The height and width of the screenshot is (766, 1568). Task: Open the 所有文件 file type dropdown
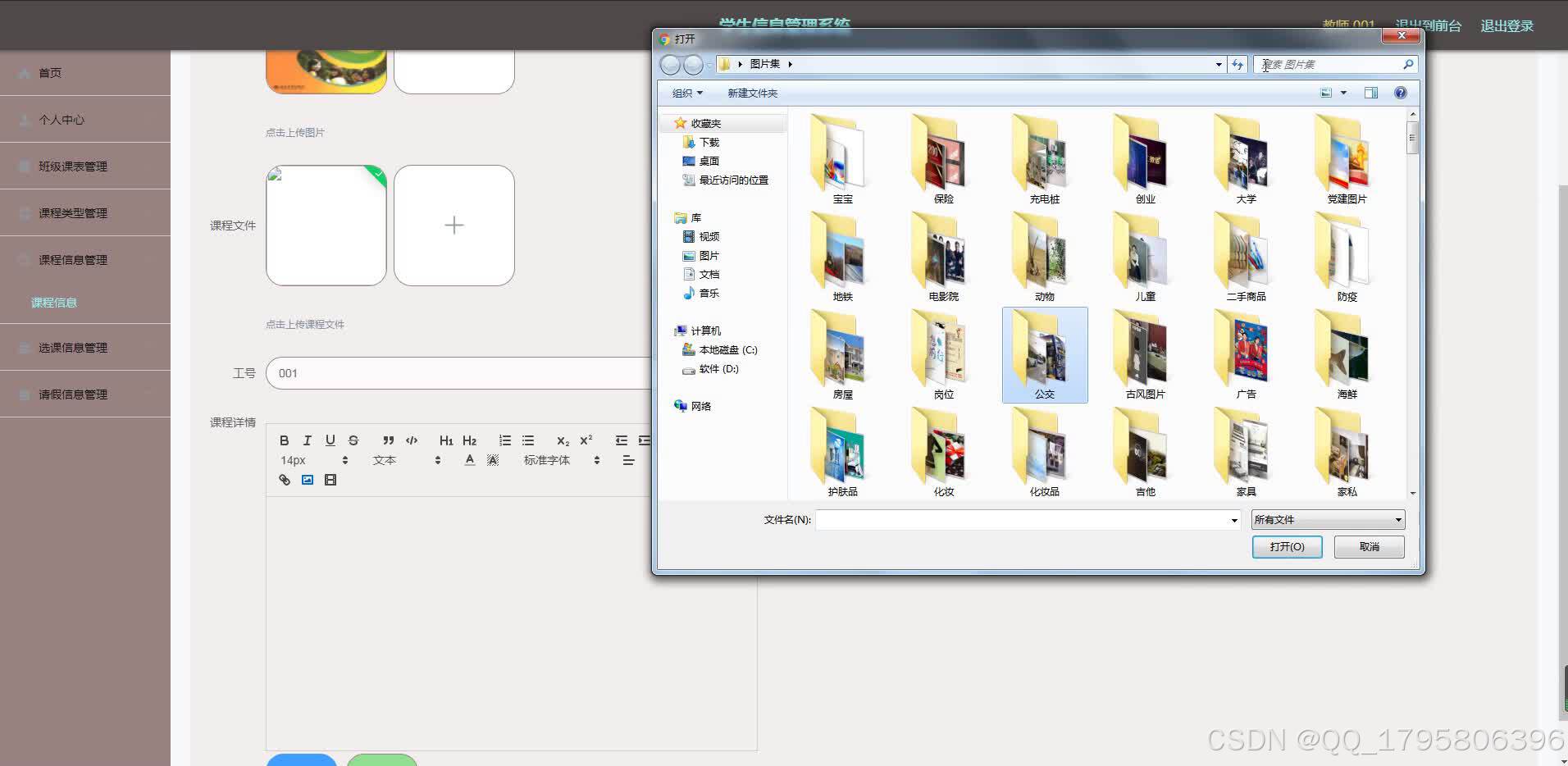pos(1328,520)
